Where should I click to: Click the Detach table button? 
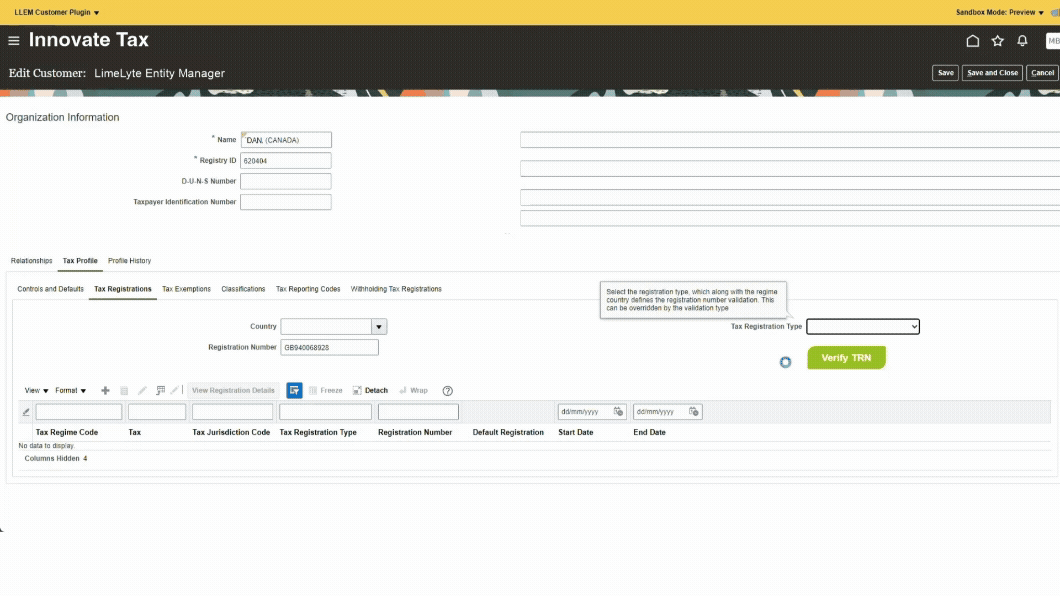pos(370,391)
